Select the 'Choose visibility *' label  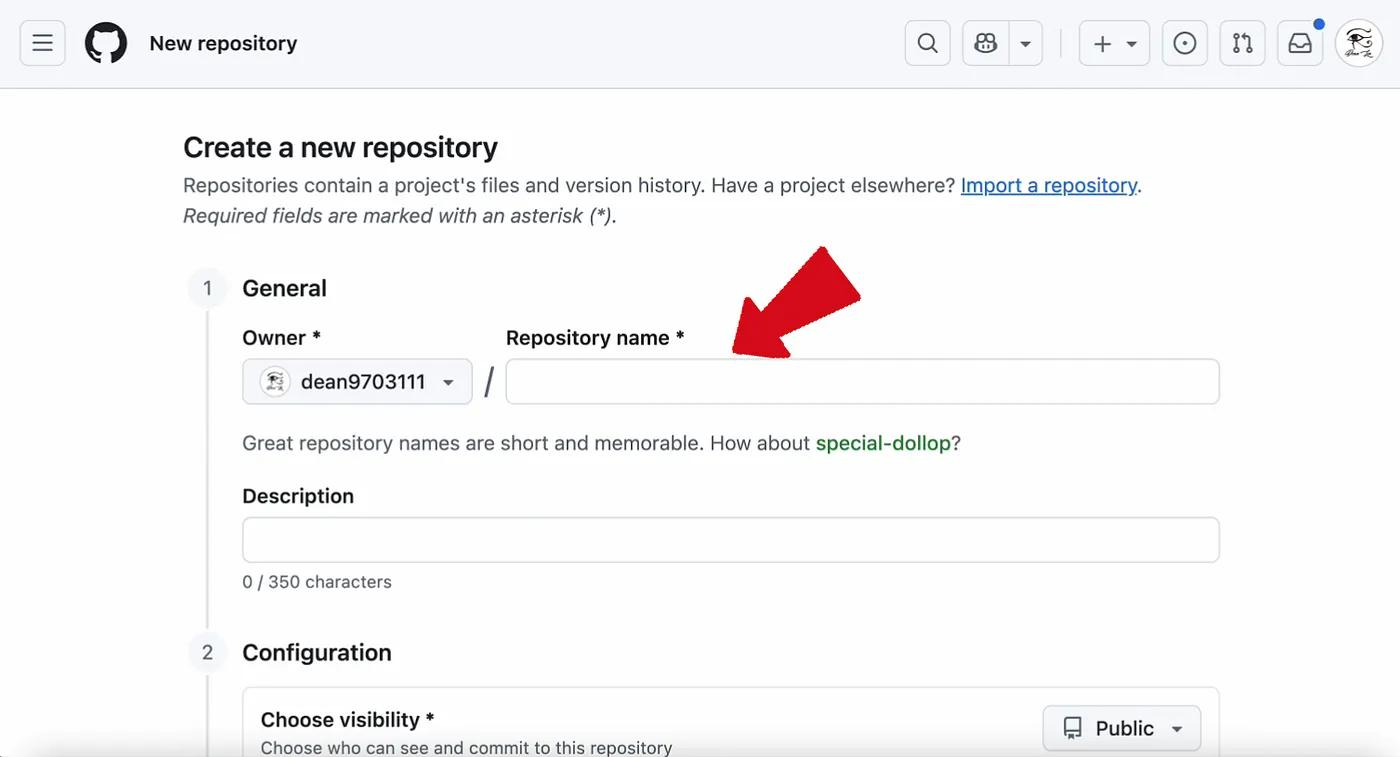pyautogui.click(x=348, y=720)
